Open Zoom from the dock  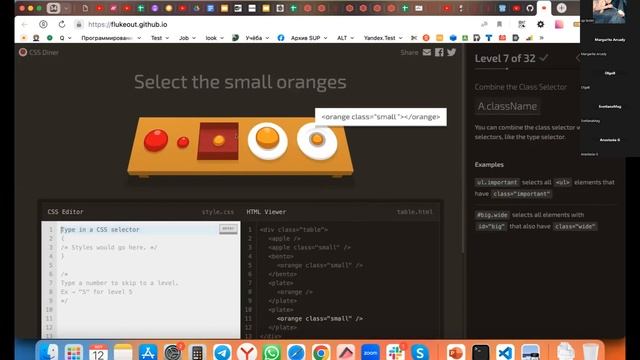pos(370,352)
